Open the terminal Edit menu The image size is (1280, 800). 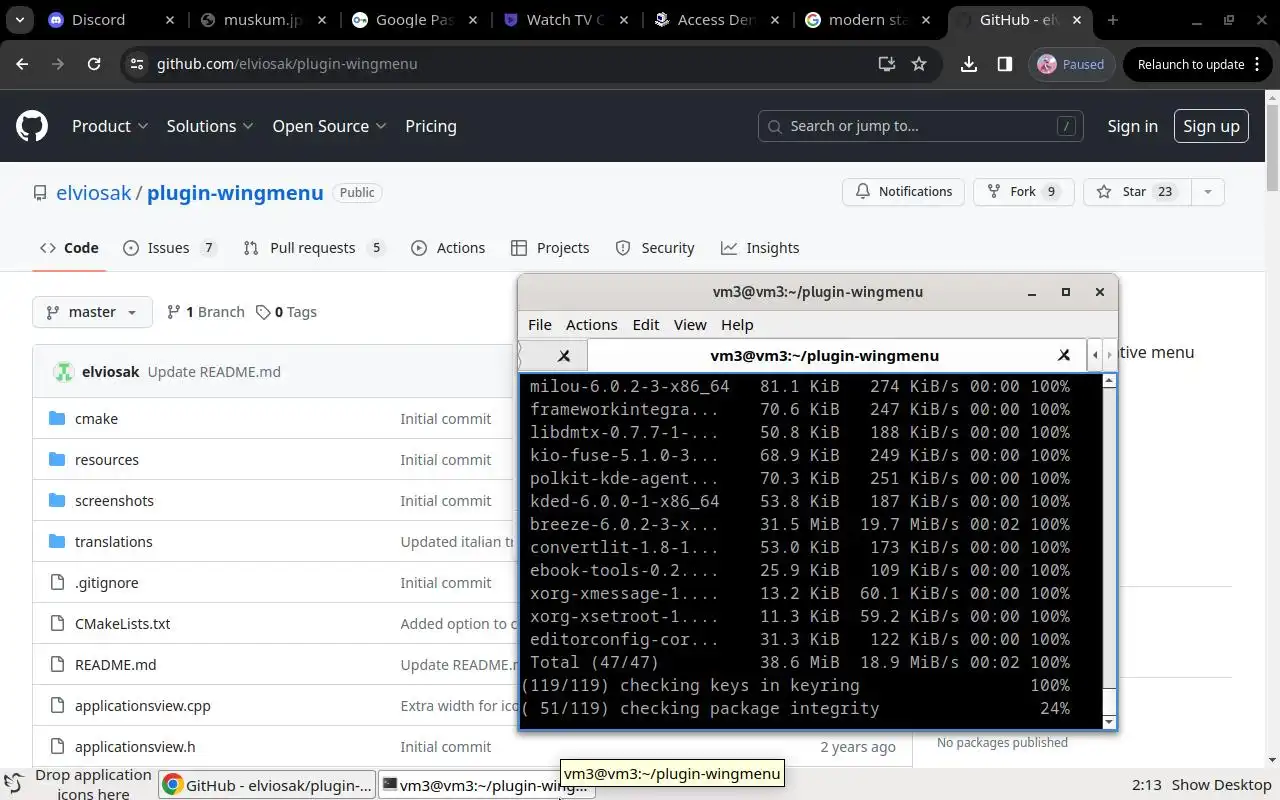click(645, 325)
